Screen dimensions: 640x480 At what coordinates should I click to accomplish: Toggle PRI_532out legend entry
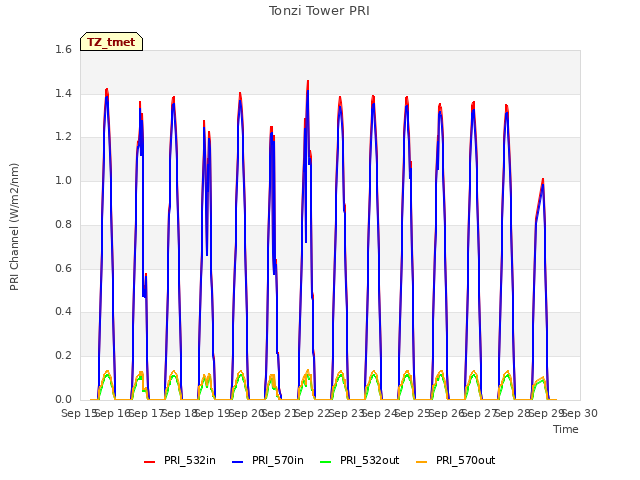pyautogui.click(x=360, y=460)
